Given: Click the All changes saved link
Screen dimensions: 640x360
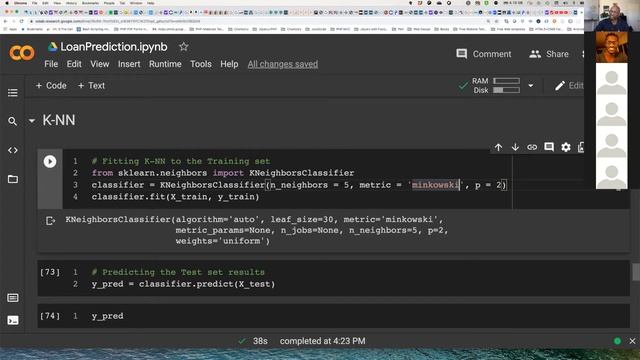Looking at the screenshot, I should click(282, 64).
